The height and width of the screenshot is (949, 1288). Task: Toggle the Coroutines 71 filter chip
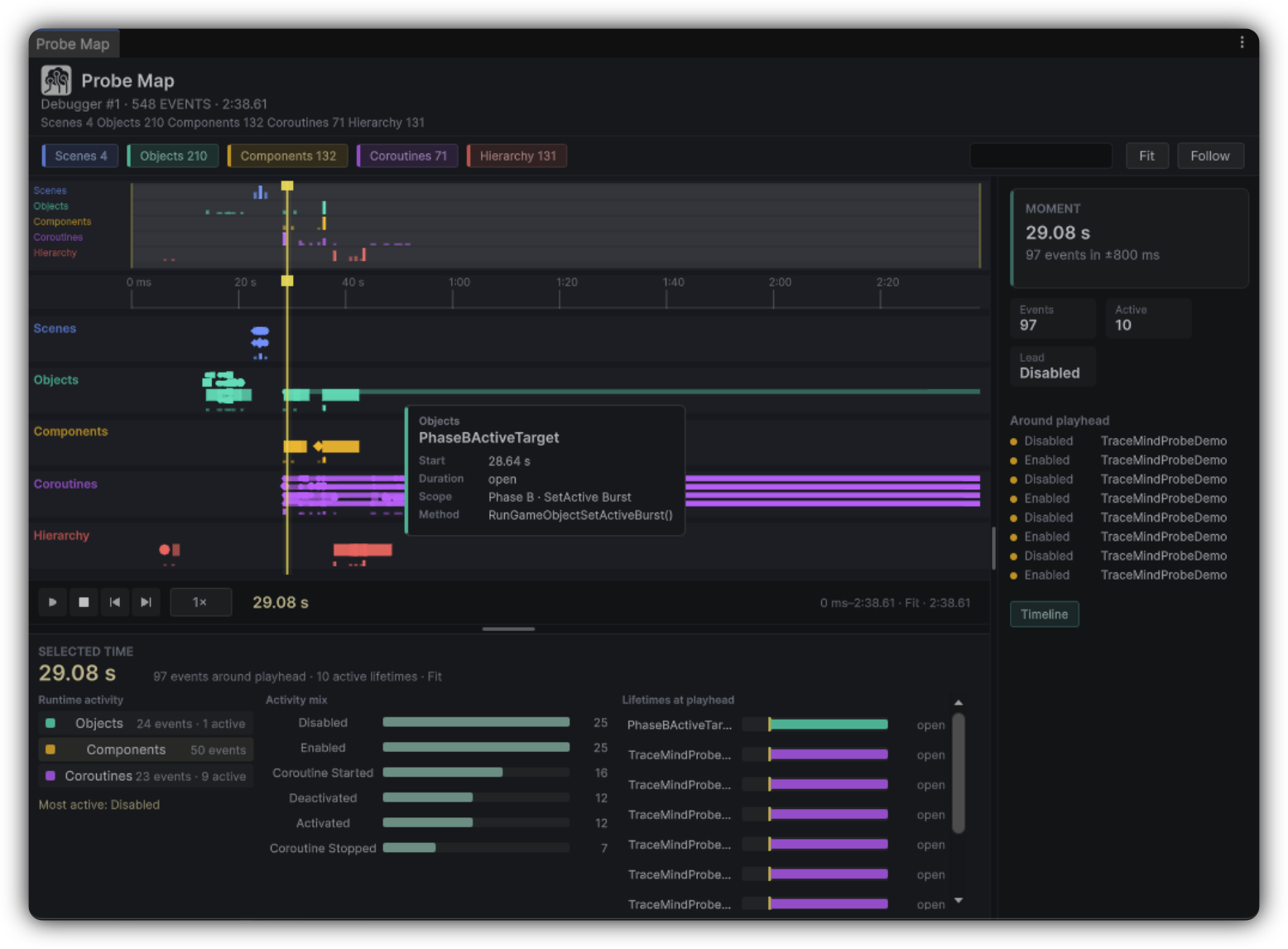click(407, 156)
